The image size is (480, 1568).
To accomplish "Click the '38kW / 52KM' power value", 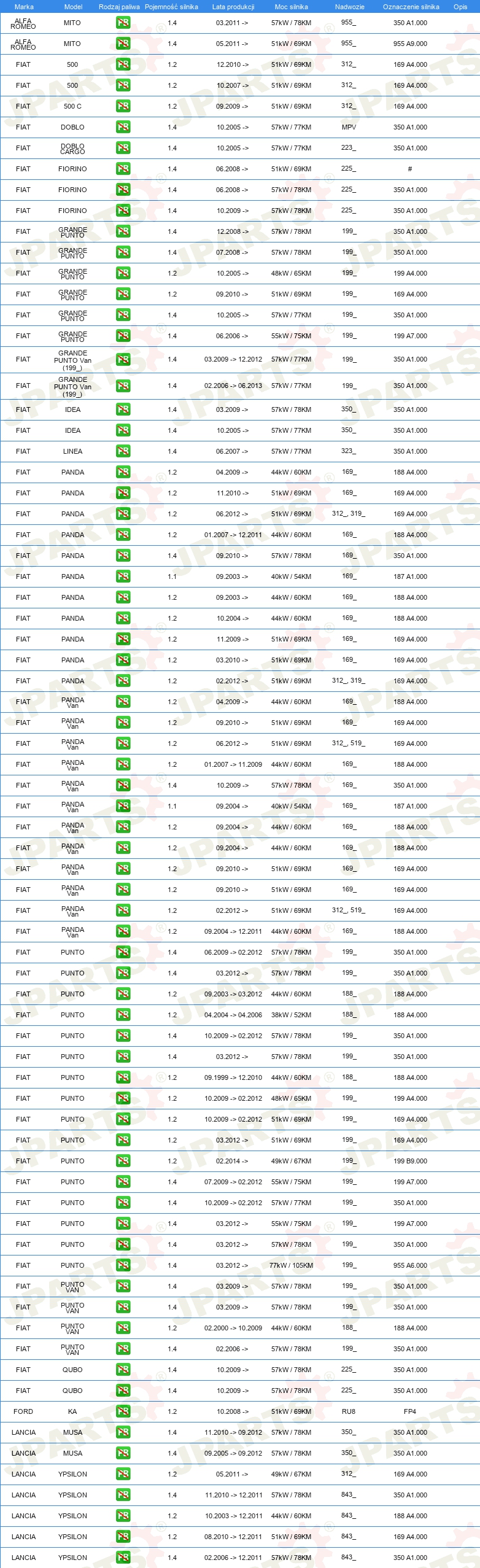I will pos(291,1015).
